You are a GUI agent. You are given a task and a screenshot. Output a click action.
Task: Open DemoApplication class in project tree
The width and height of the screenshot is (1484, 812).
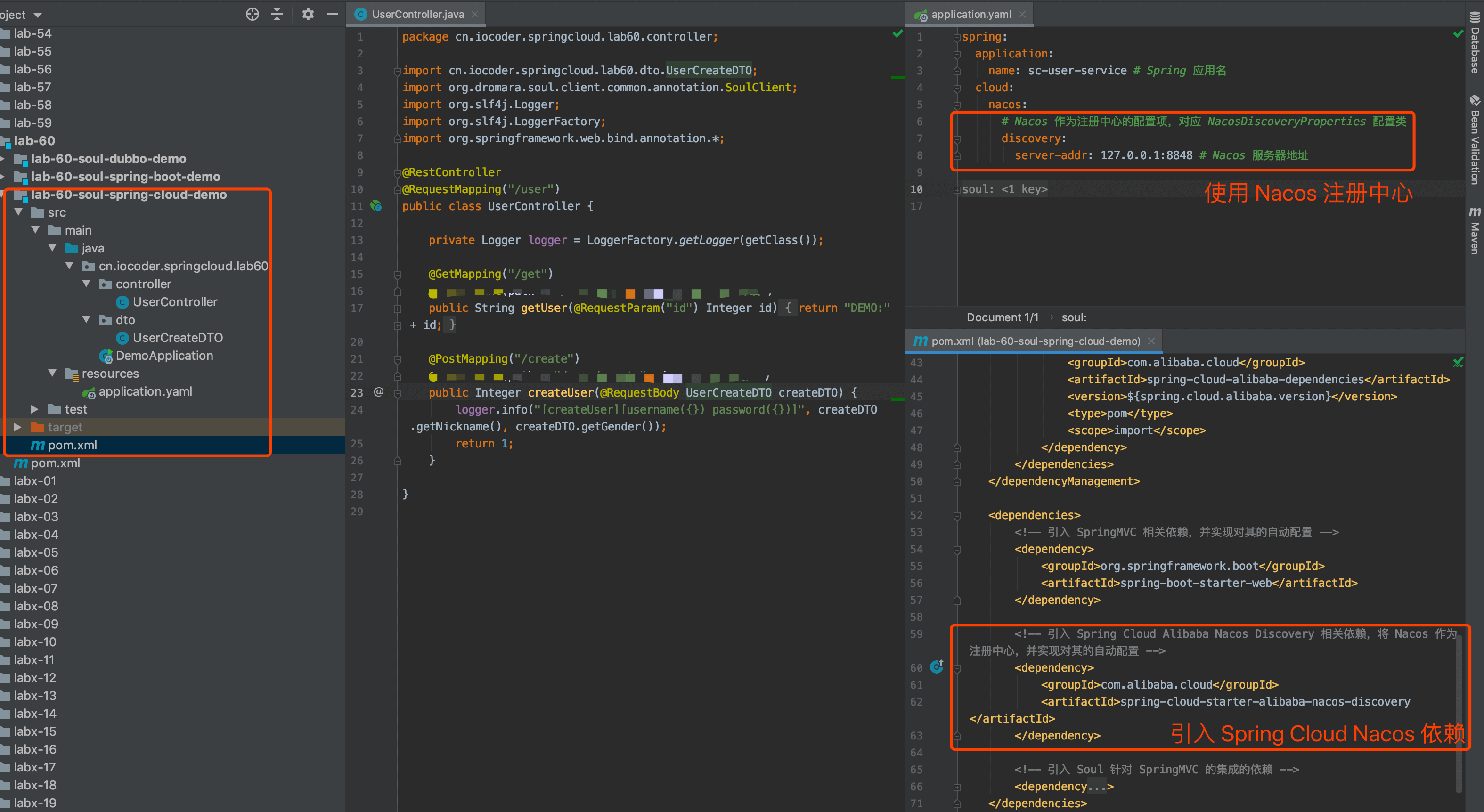tap(164, 355)
